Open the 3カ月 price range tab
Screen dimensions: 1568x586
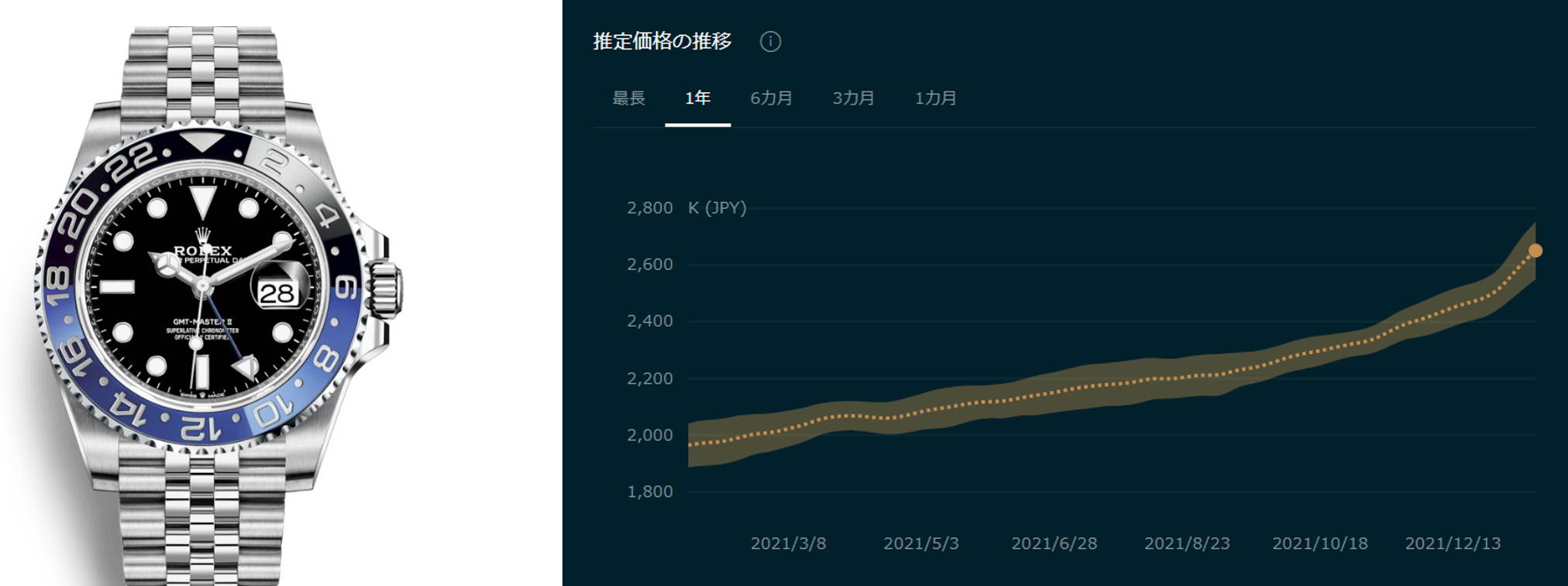pyautogui.click(x=853, y=98)
